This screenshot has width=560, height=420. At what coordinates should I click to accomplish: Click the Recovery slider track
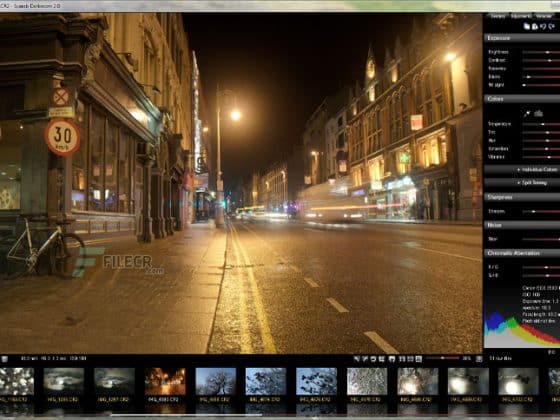point(541,69)
